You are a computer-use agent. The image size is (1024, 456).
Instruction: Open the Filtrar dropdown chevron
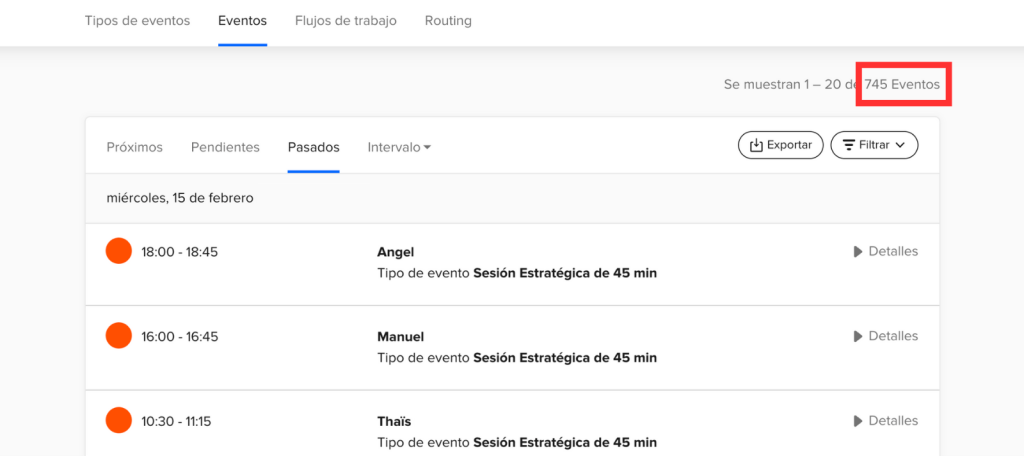coord(900,146)
